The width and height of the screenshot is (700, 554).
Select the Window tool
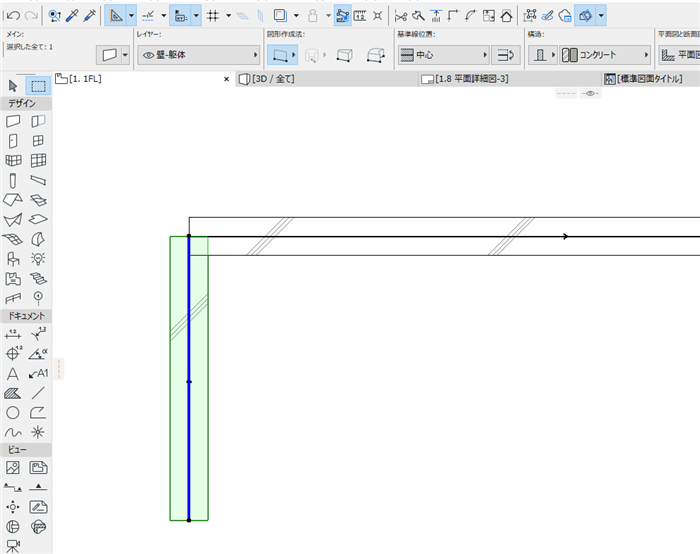[x=38, y=141]
